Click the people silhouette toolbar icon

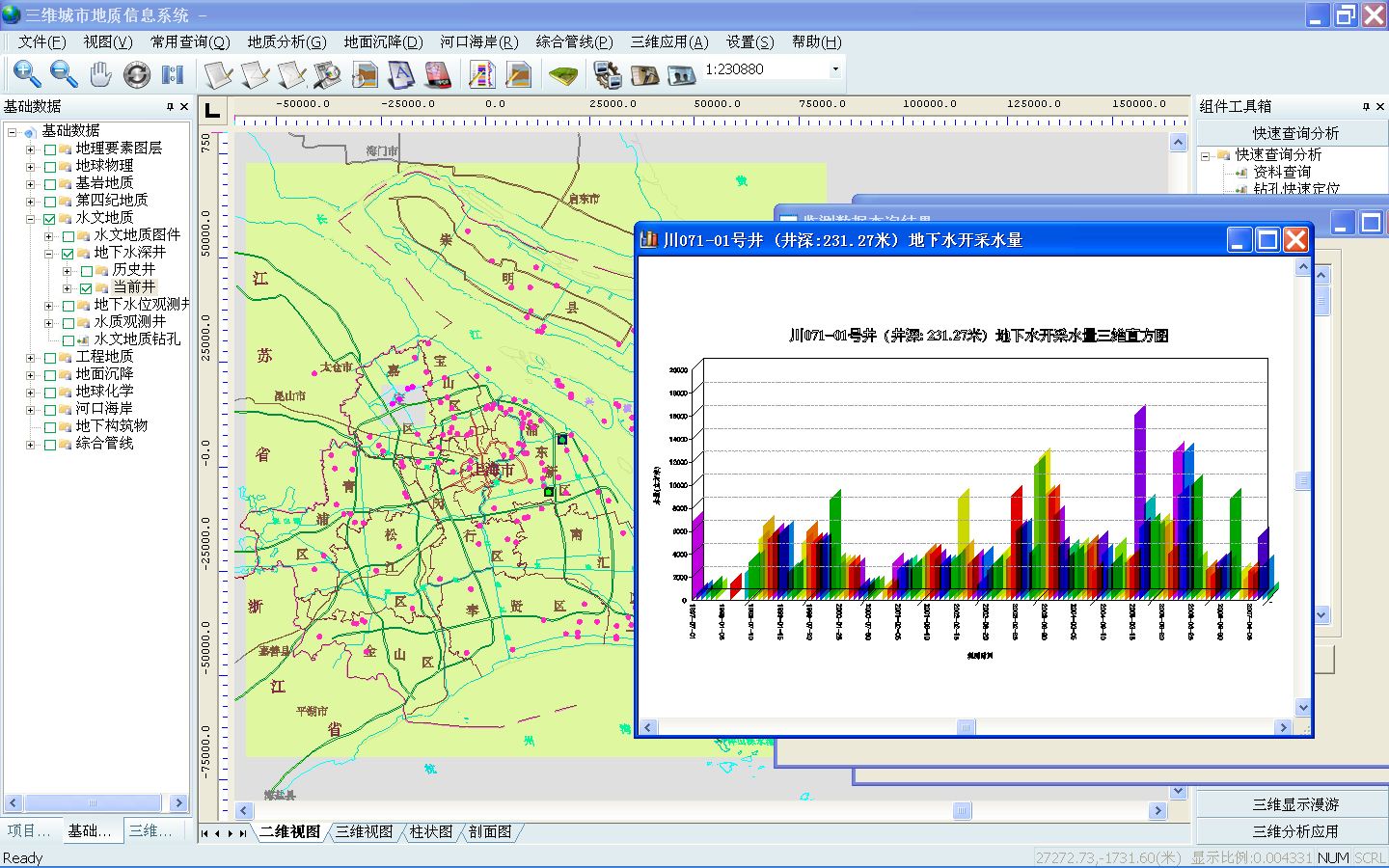pos(681,74)
